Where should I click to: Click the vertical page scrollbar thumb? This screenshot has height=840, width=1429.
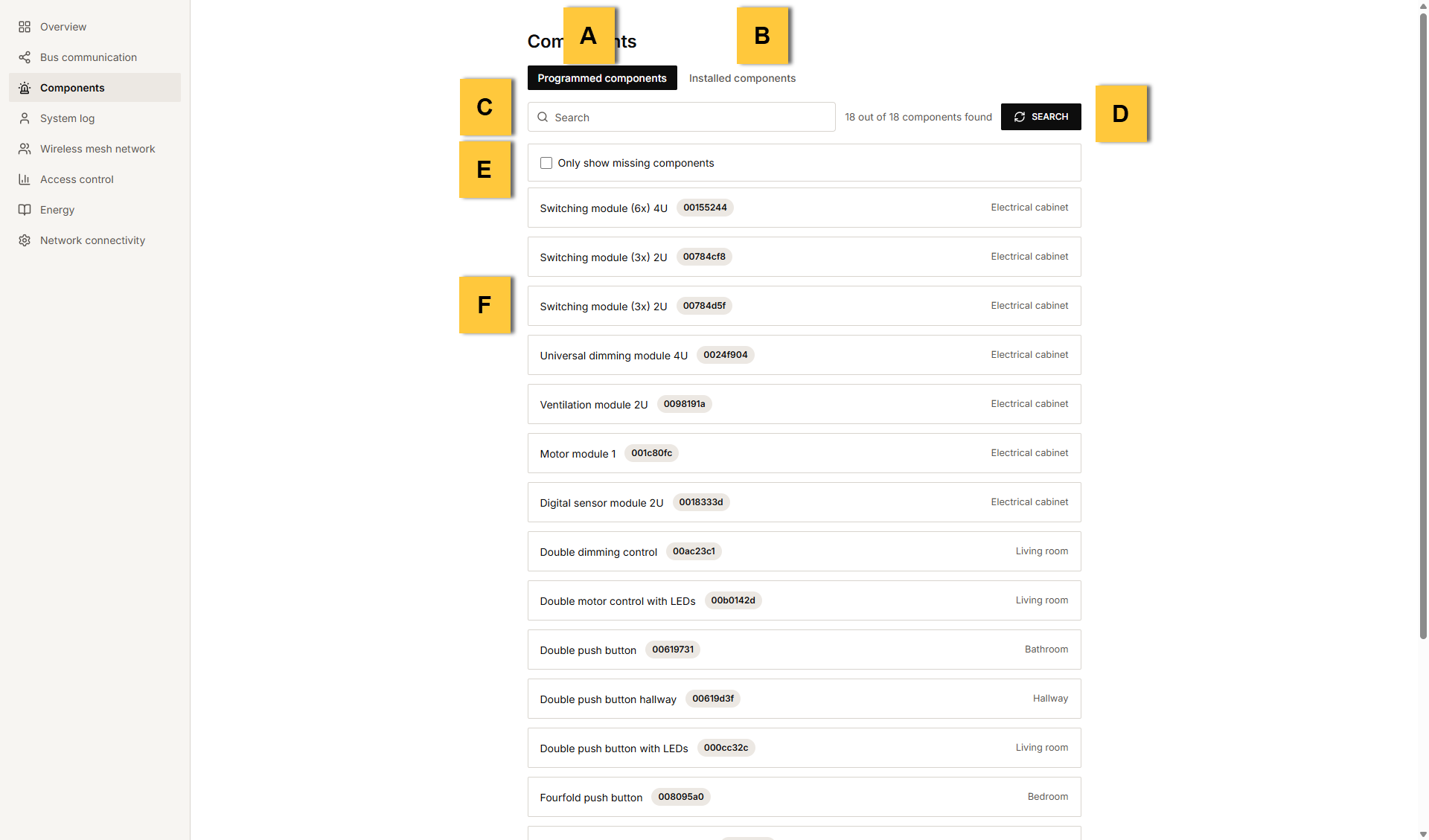(x=1423, y=326)
